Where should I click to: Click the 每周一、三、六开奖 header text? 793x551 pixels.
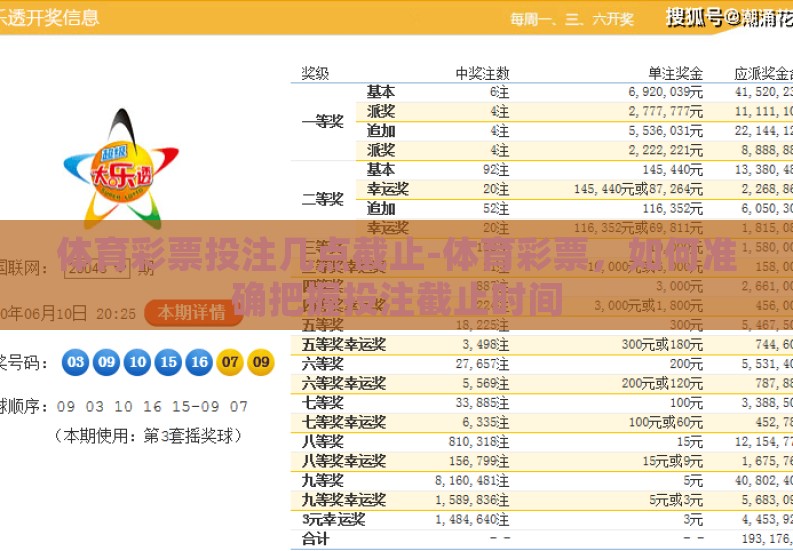click(572, 19)
